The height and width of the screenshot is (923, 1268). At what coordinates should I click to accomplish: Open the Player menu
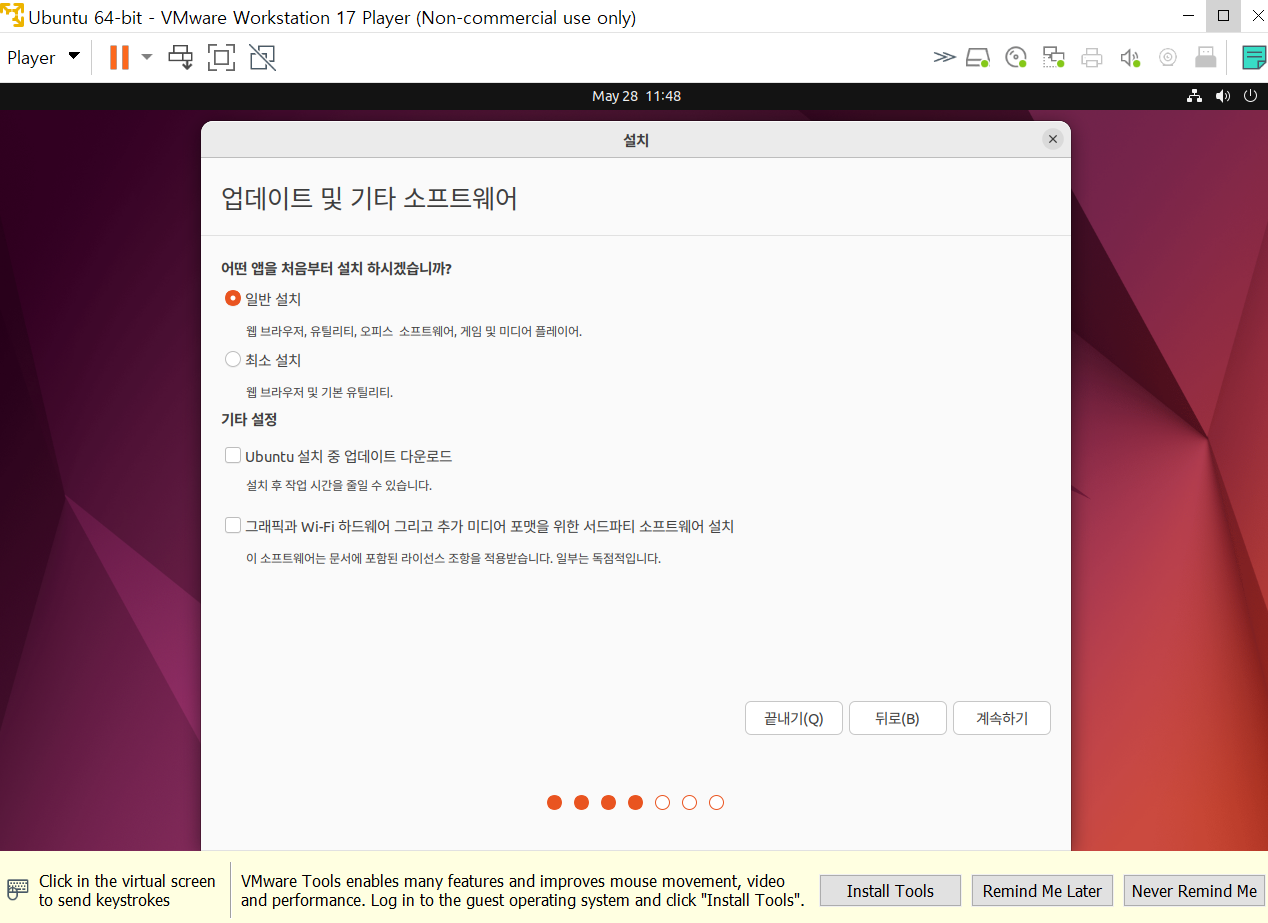click(x=43, y=57)
